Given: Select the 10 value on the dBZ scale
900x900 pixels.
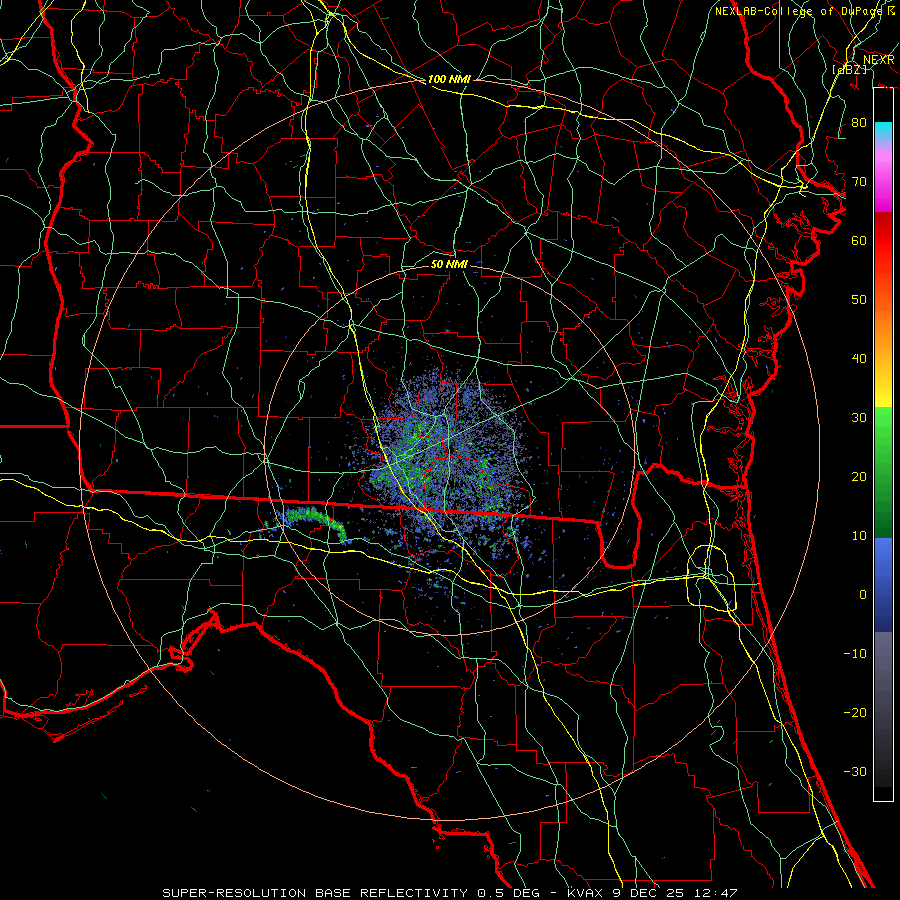Looking at the screenshot, I should (859, 536).
